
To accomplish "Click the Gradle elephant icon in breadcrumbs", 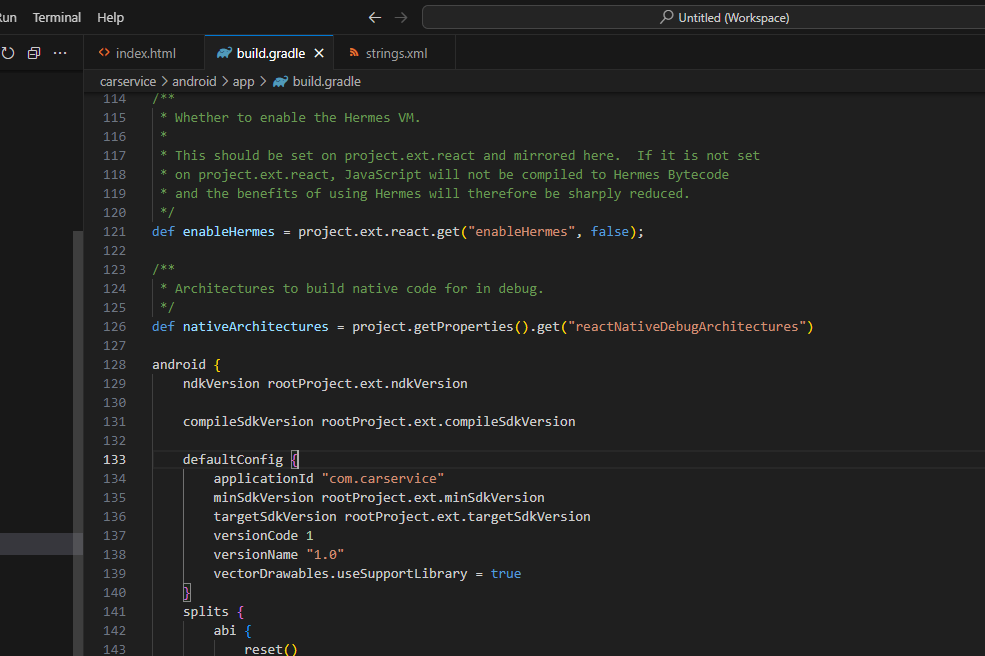I will (280, 81).
